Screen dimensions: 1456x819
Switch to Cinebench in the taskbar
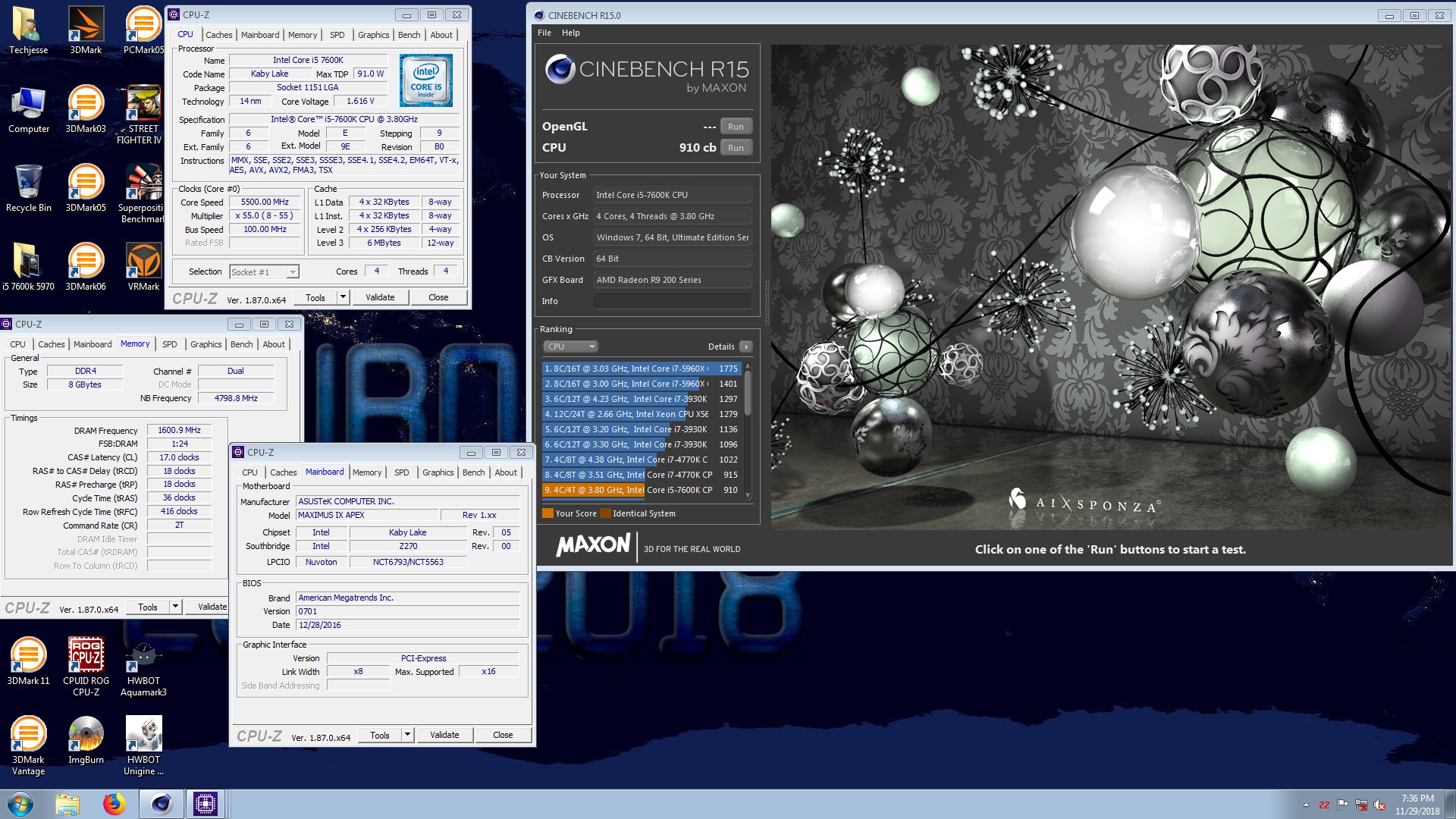tap(161, 804)
